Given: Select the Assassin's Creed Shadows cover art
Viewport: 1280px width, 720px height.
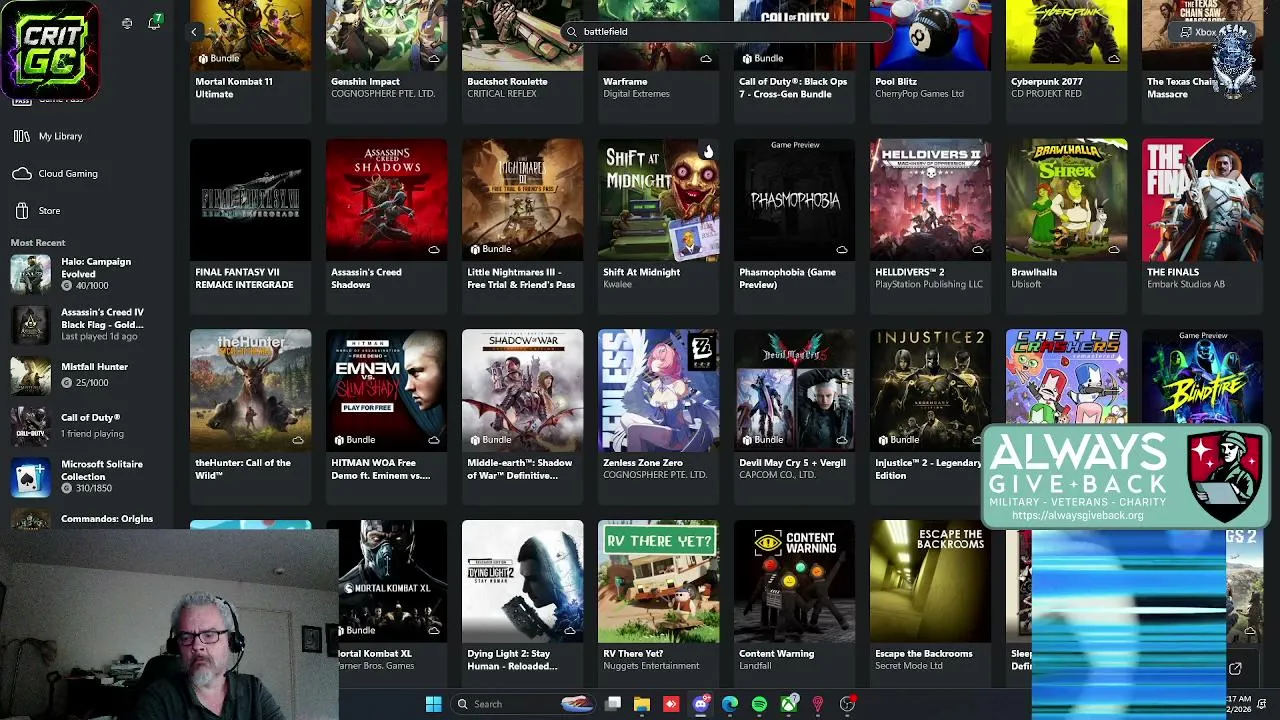Looking at the screenshot, I should (387, 200).
